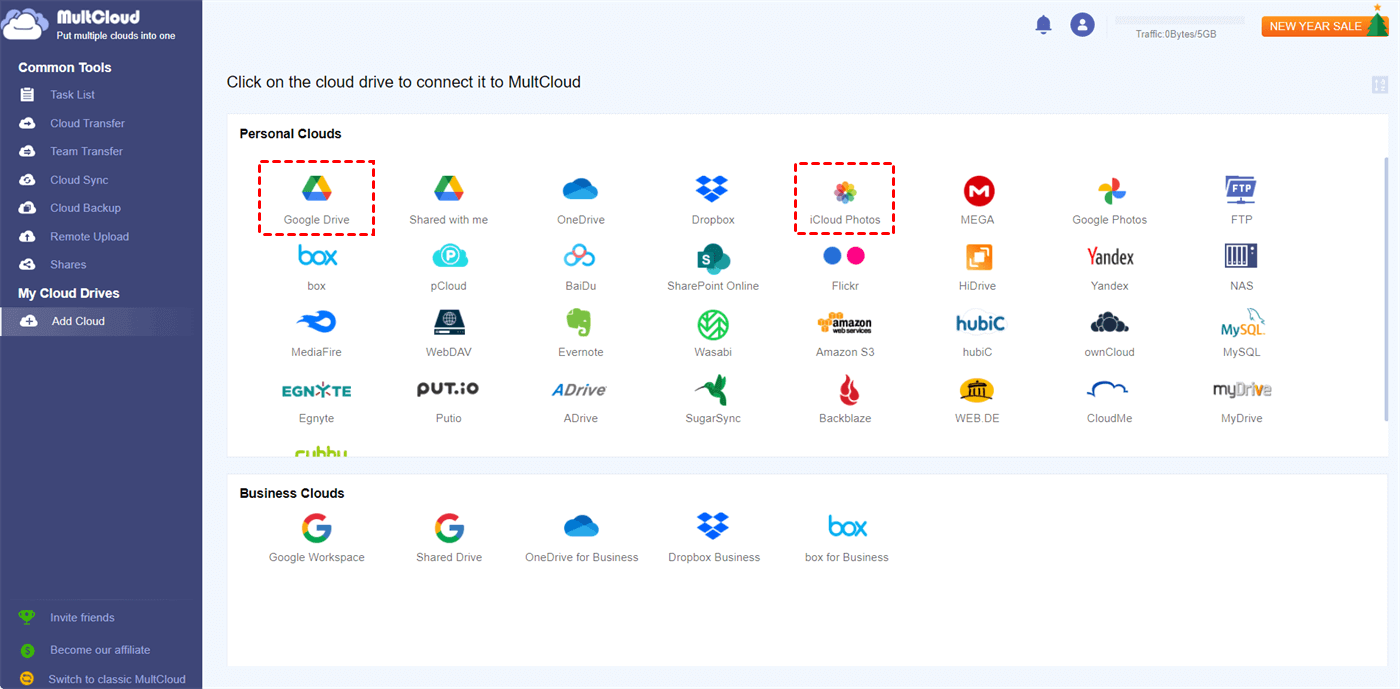The height and width of the screenshot is (689, 1400).
Task: Click the Personal Clouds list scrollbar
Action: pos(1385,288)
